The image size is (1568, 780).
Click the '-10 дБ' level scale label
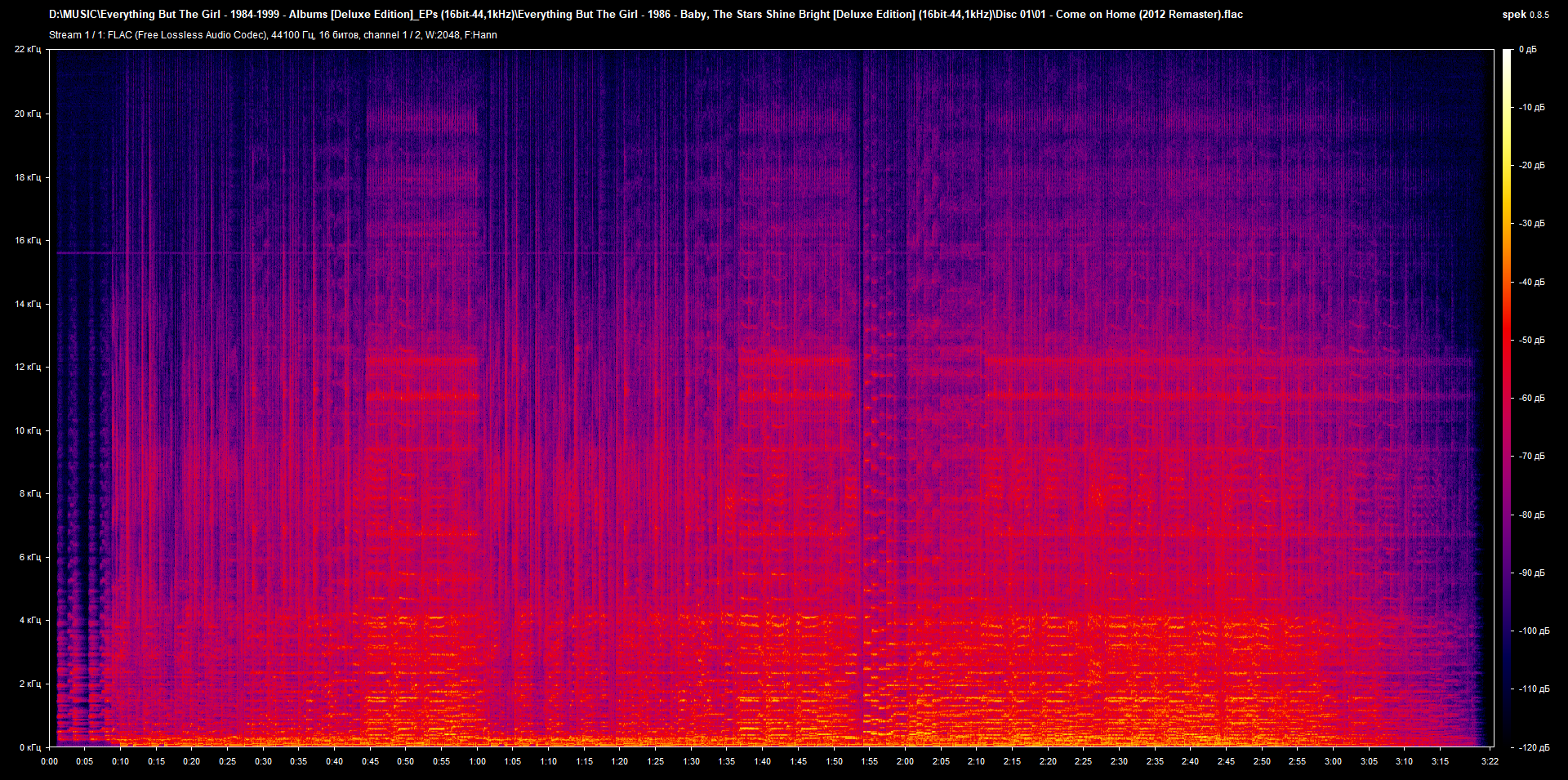coord(1531,107)
